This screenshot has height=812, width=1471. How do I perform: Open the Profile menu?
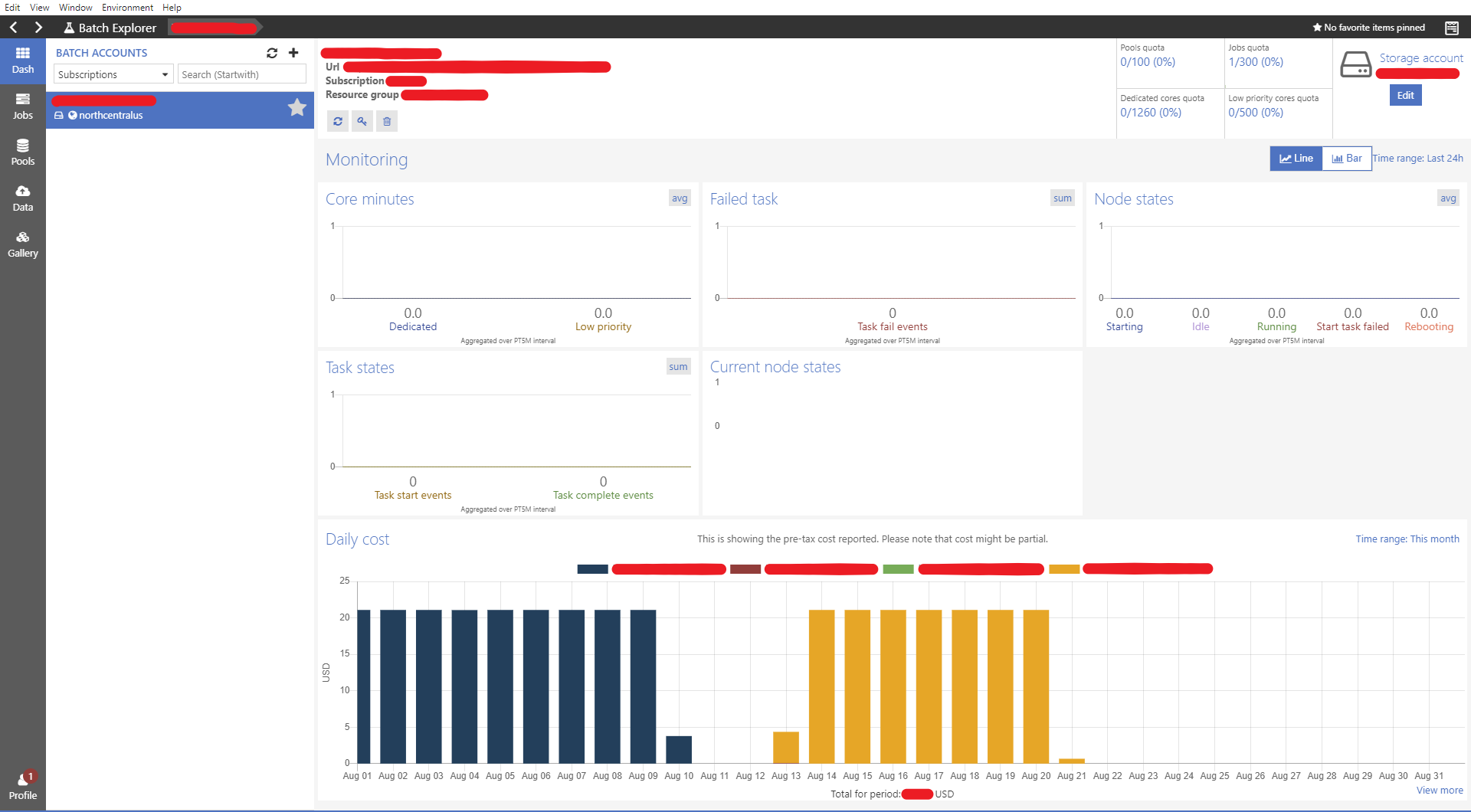23,787
